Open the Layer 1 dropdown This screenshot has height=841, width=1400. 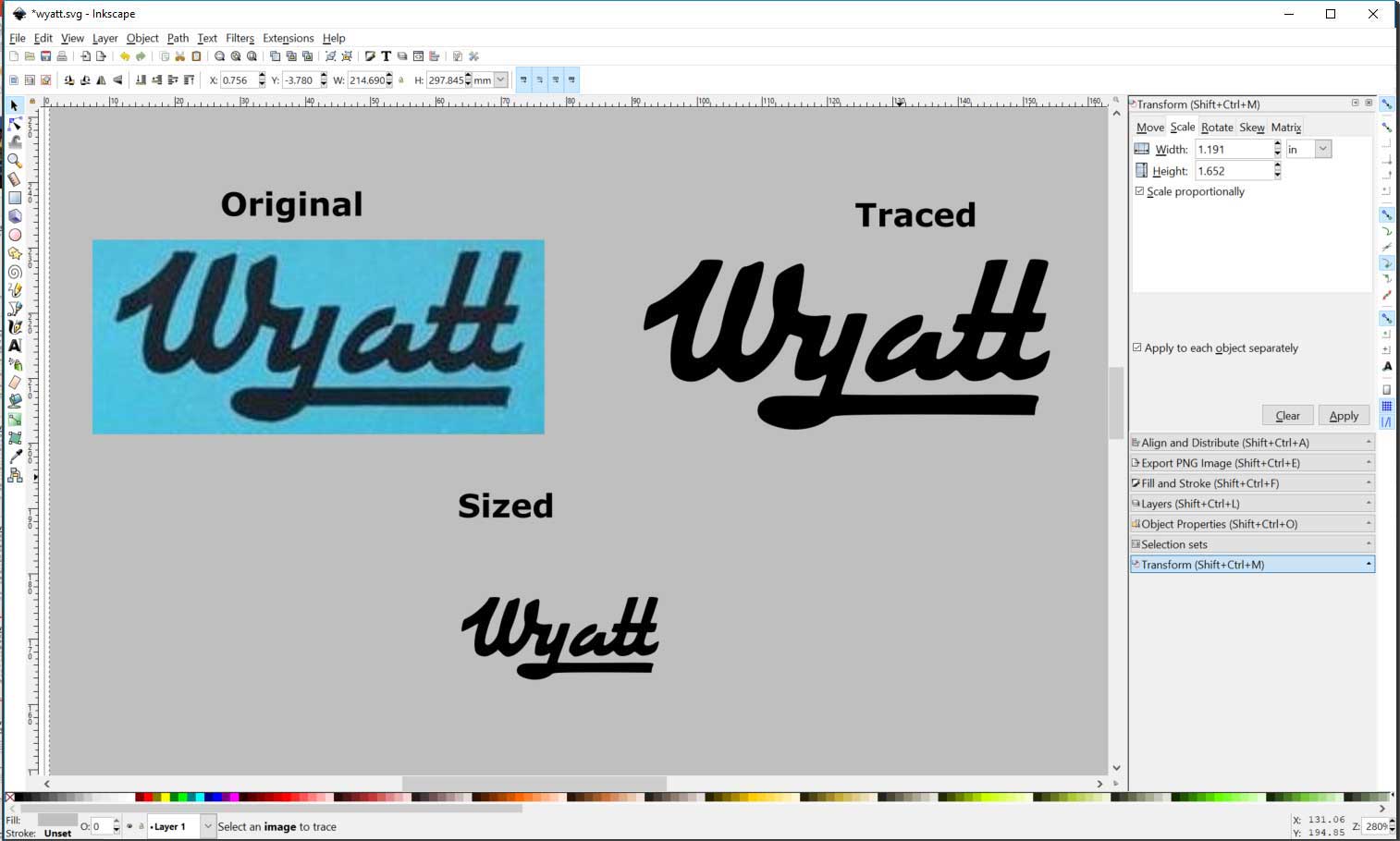tap(207, 826)
